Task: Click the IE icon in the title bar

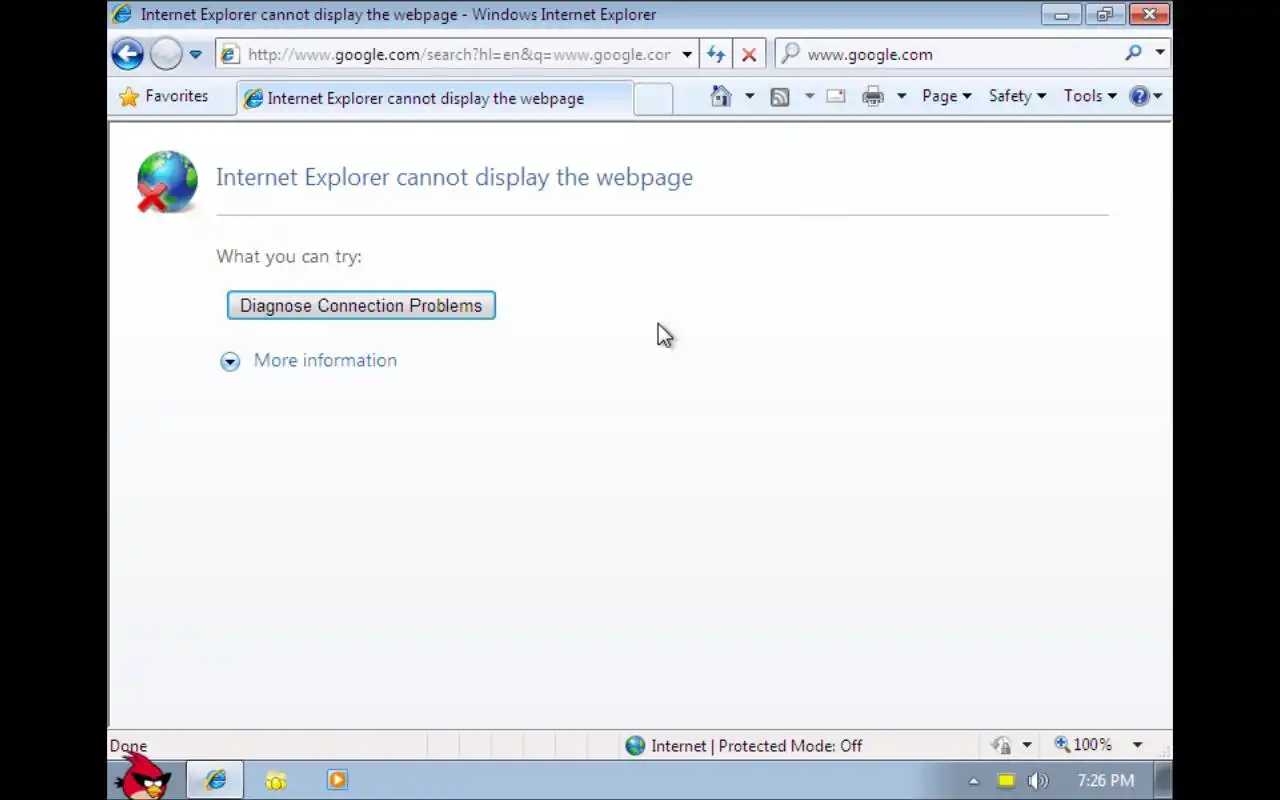Action: click(x=122, y=14)
